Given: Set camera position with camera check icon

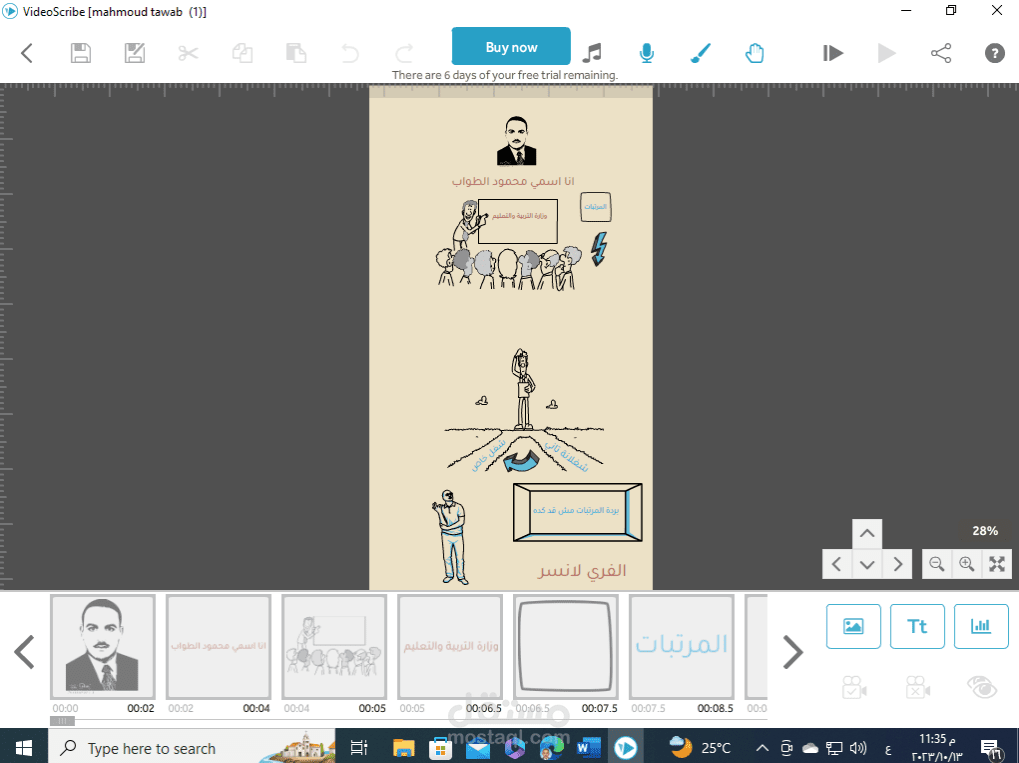Looking at the screenshot, I should pyautogui.click(x=854, y=687).
